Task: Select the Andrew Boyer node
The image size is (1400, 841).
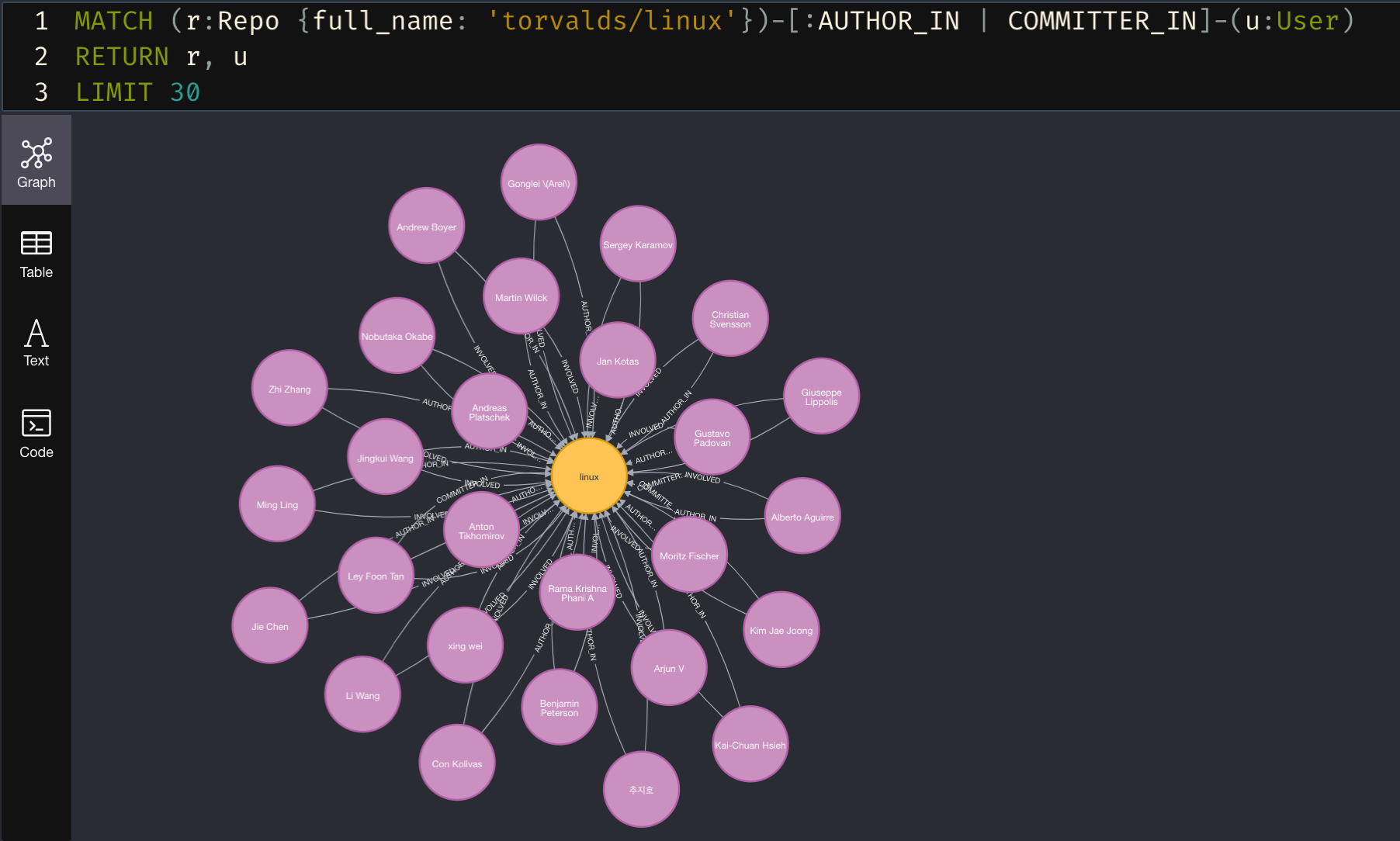Action: (x=426, y=226)
